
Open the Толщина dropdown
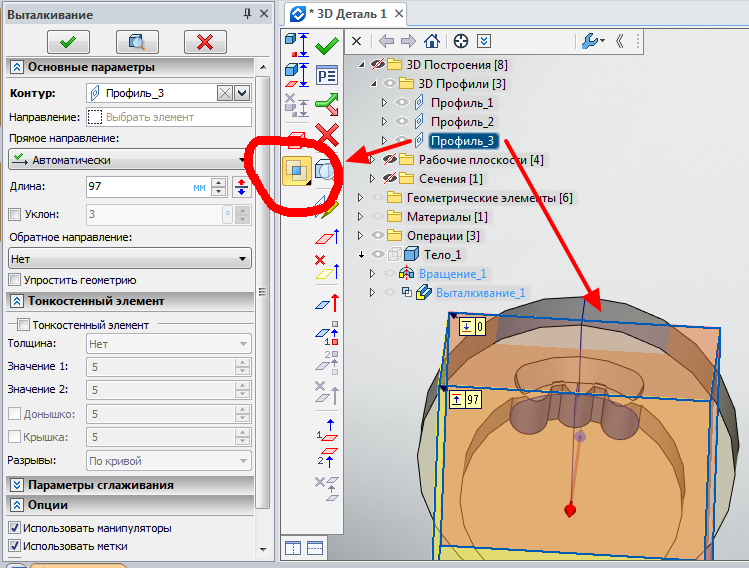point(169,343)
